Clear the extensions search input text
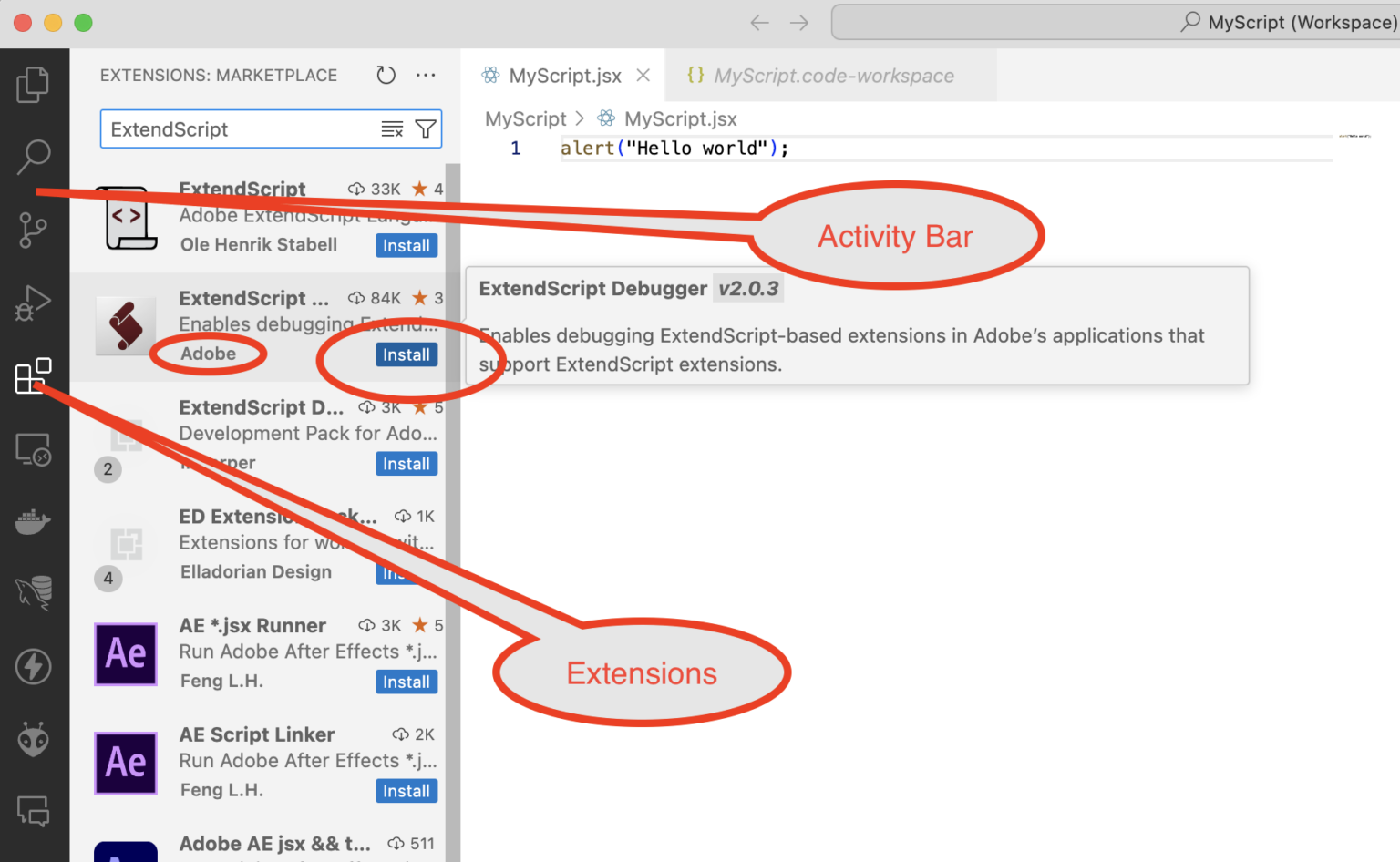The width and height of the screenshot is (1400, 862). coord(392,128)
